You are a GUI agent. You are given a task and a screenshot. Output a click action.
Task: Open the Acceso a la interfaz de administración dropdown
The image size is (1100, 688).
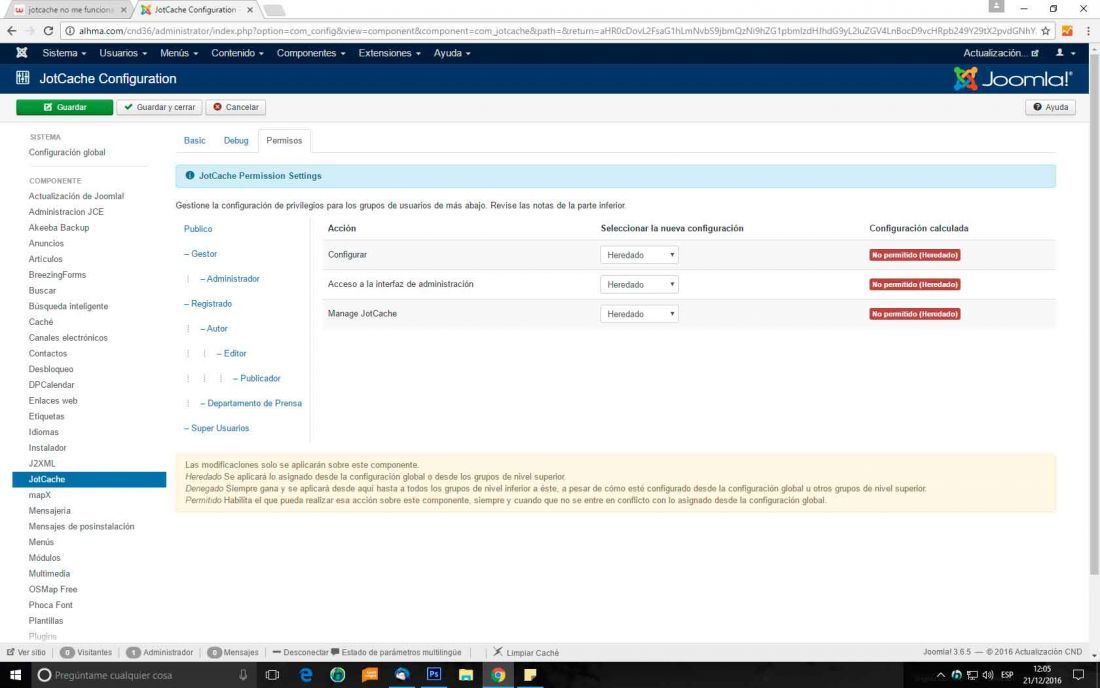639,284
